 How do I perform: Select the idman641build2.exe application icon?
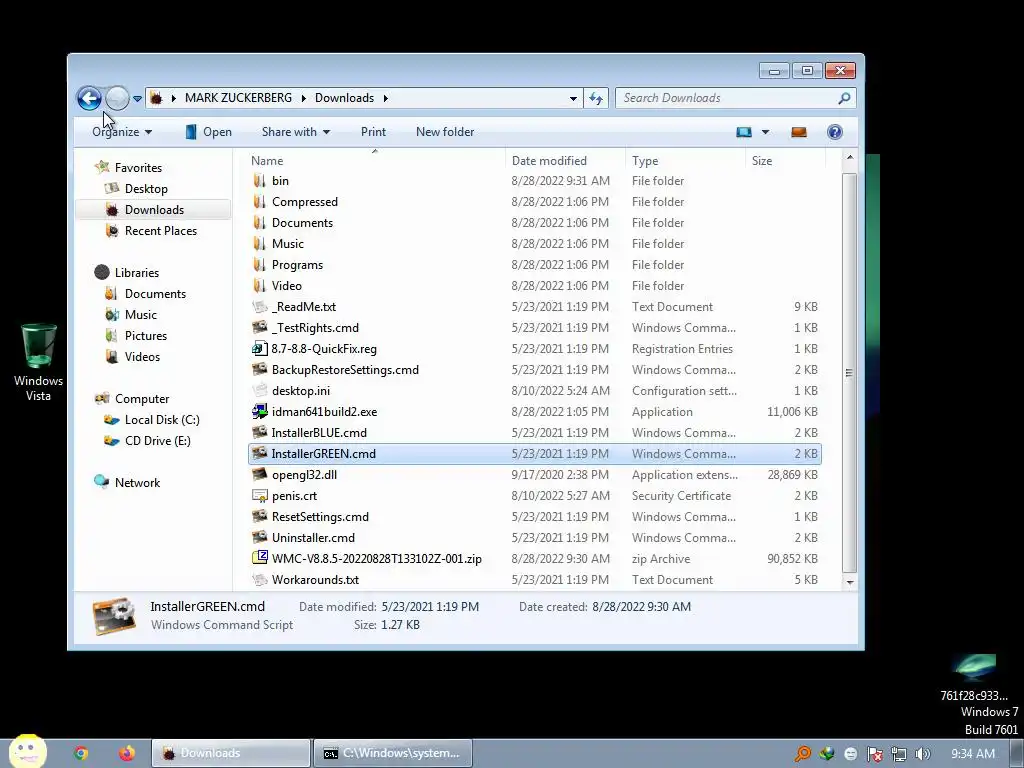click(x=259, y=411)
